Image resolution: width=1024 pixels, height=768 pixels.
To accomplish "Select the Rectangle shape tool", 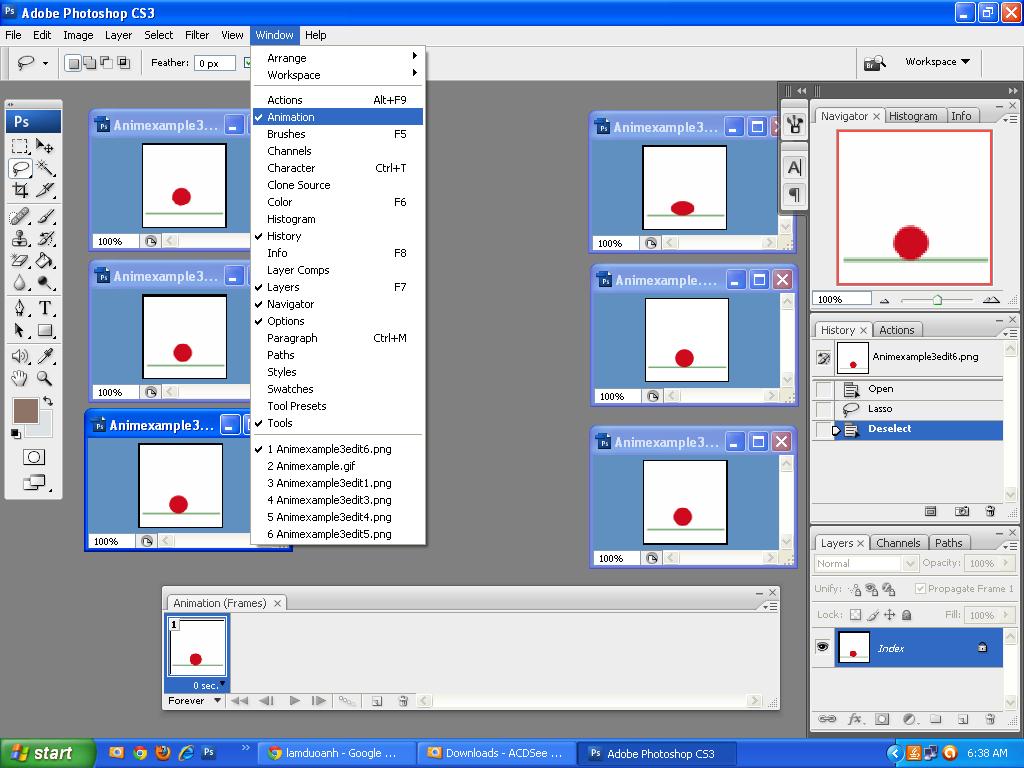I will click(45, 330).
